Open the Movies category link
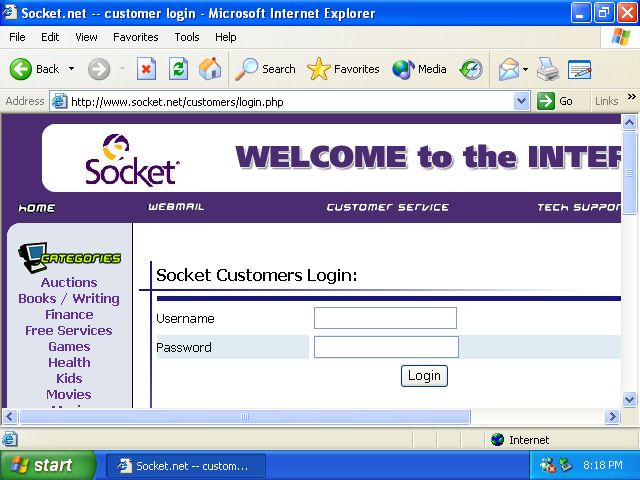640x480 pixels. click(69, 394)
